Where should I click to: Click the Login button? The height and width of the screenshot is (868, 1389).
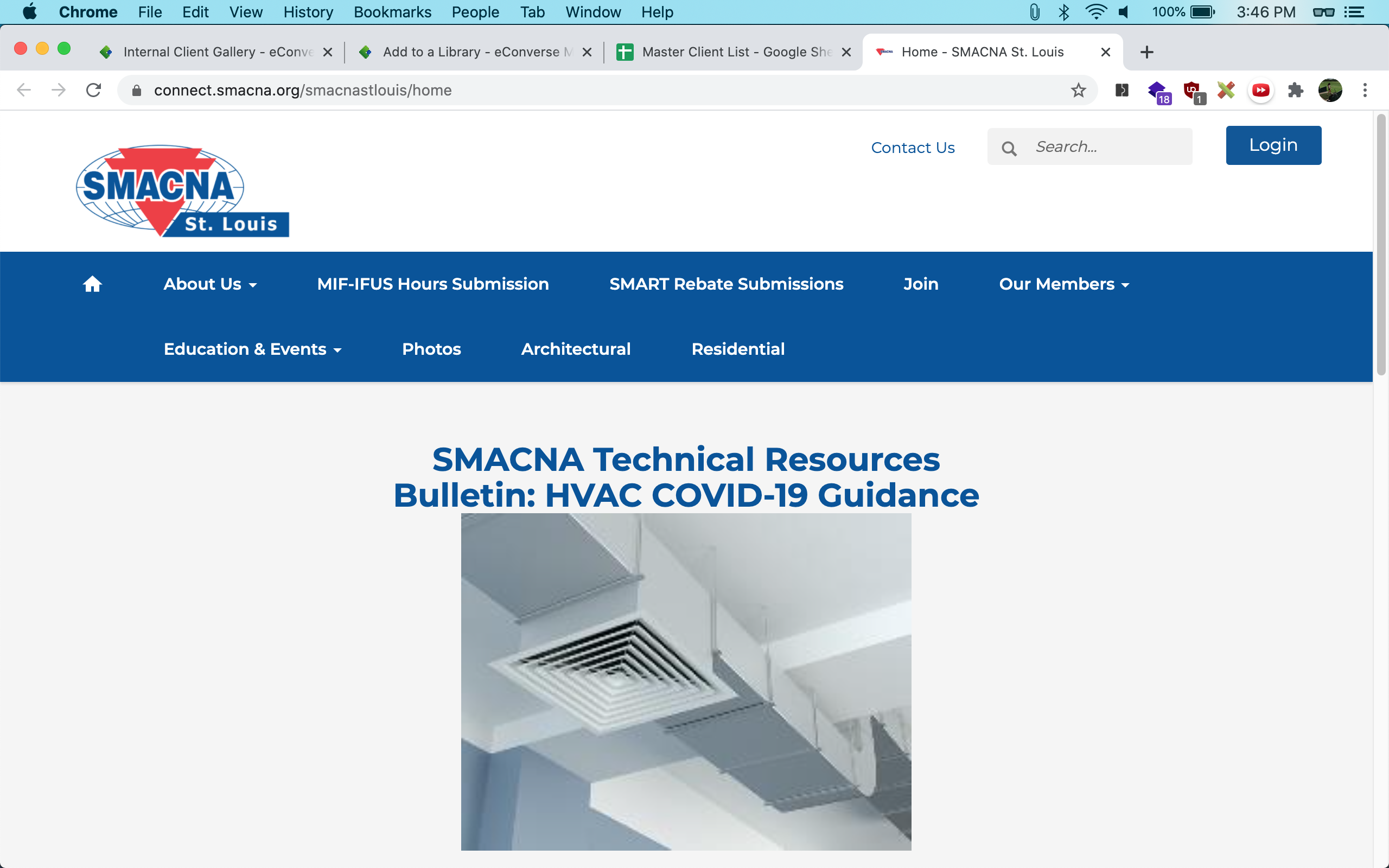1273,145
